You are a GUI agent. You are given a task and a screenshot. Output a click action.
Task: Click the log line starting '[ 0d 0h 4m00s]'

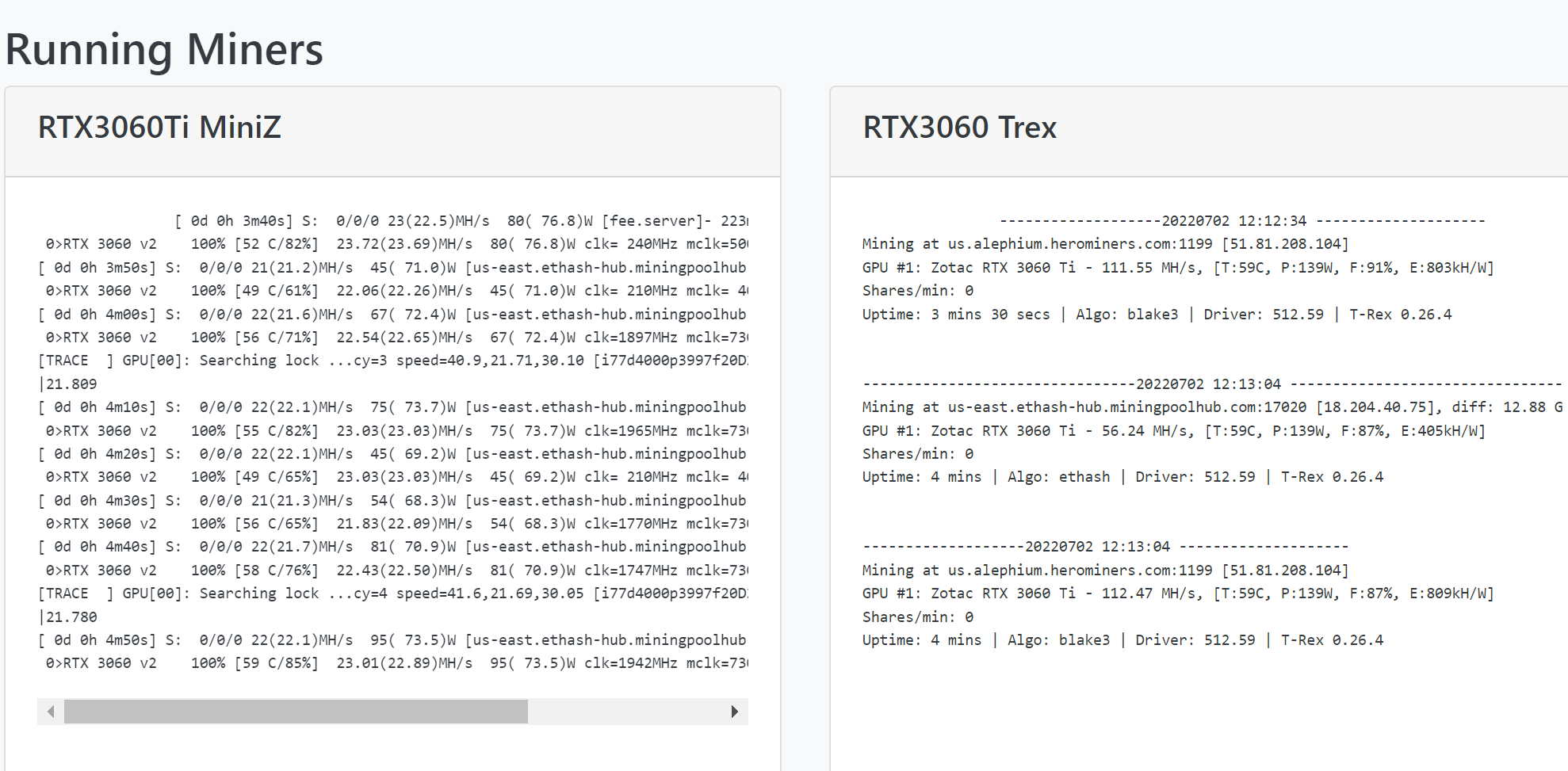pos(392,315)
